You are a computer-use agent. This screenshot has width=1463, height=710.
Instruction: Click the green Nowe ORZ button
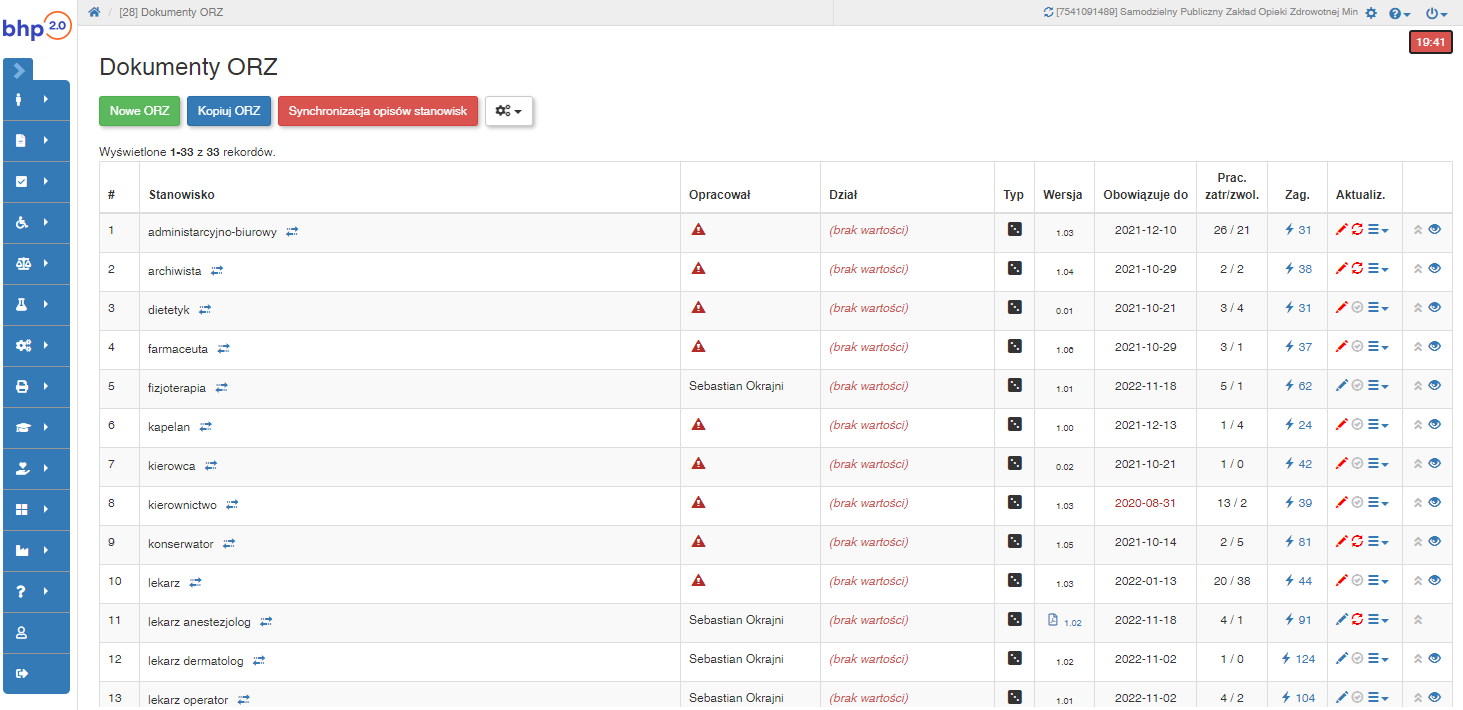point(140,111)
